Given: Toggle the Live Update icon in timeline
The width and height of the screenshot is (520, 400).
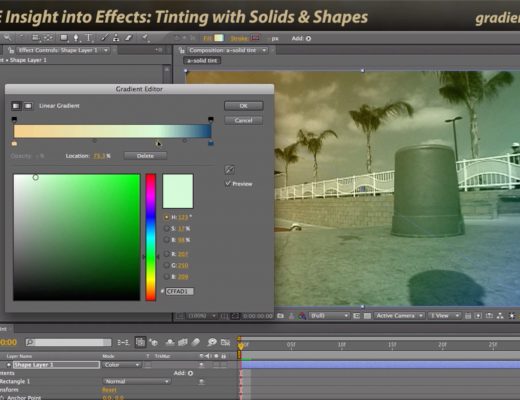Looking at the screenshot, I should 140,342.
